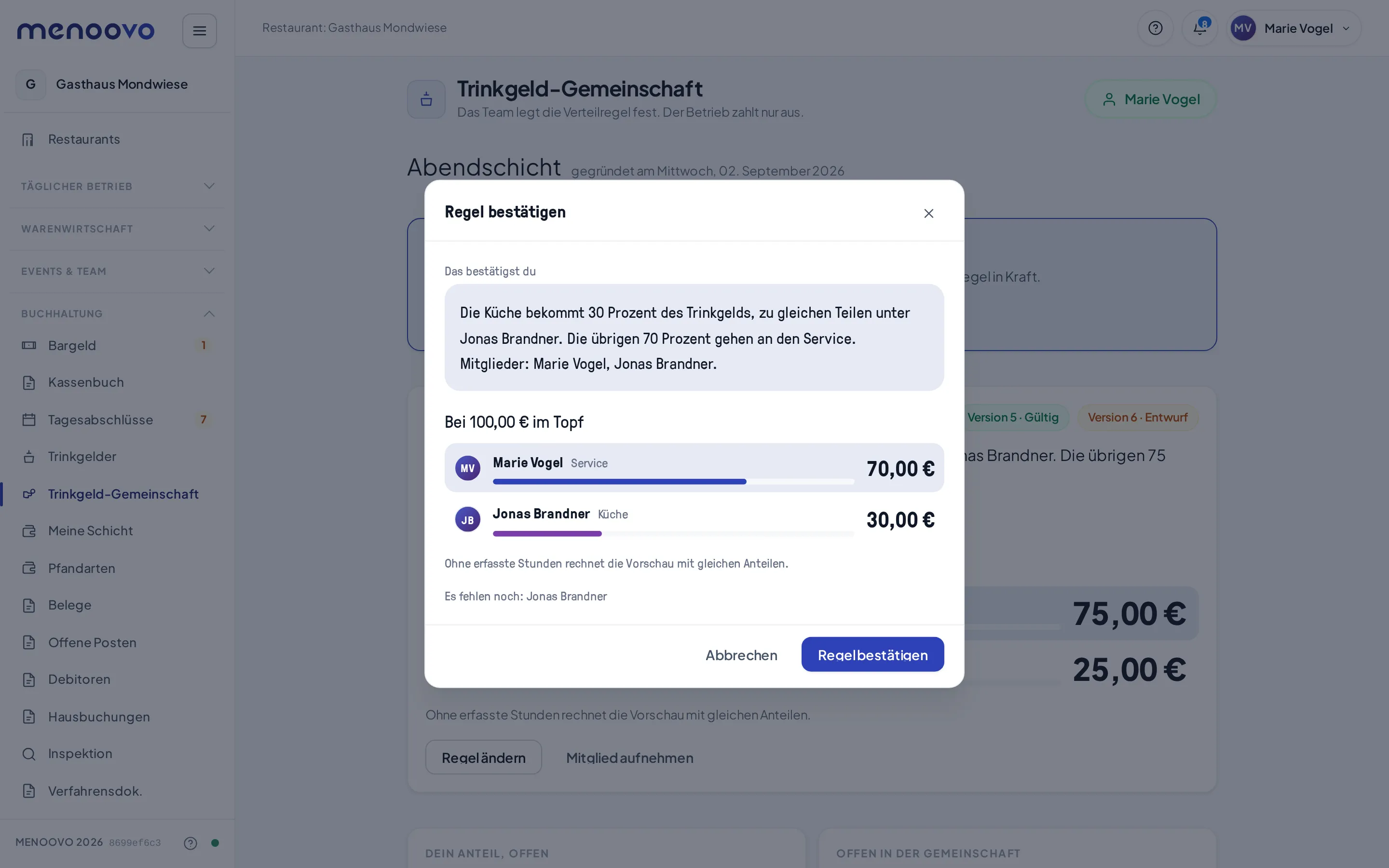Click Marie Vogel's blue share bar
The image size is (1389, 868).
click(x=619, y=482)
